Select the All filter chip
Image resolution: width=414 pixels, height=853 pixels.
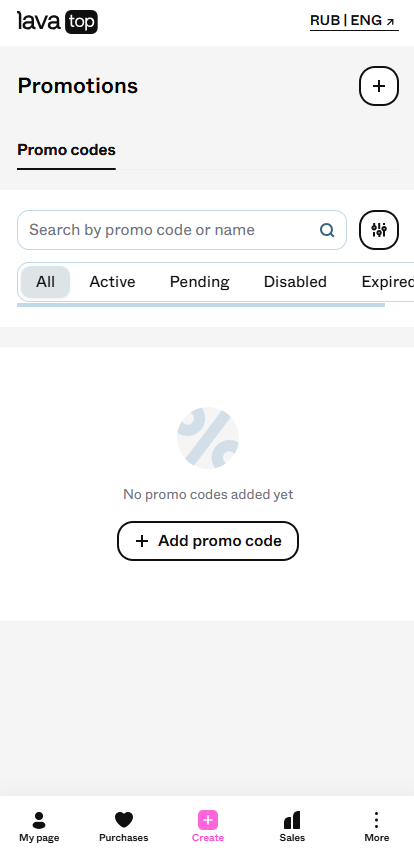(x=46, y=282)
